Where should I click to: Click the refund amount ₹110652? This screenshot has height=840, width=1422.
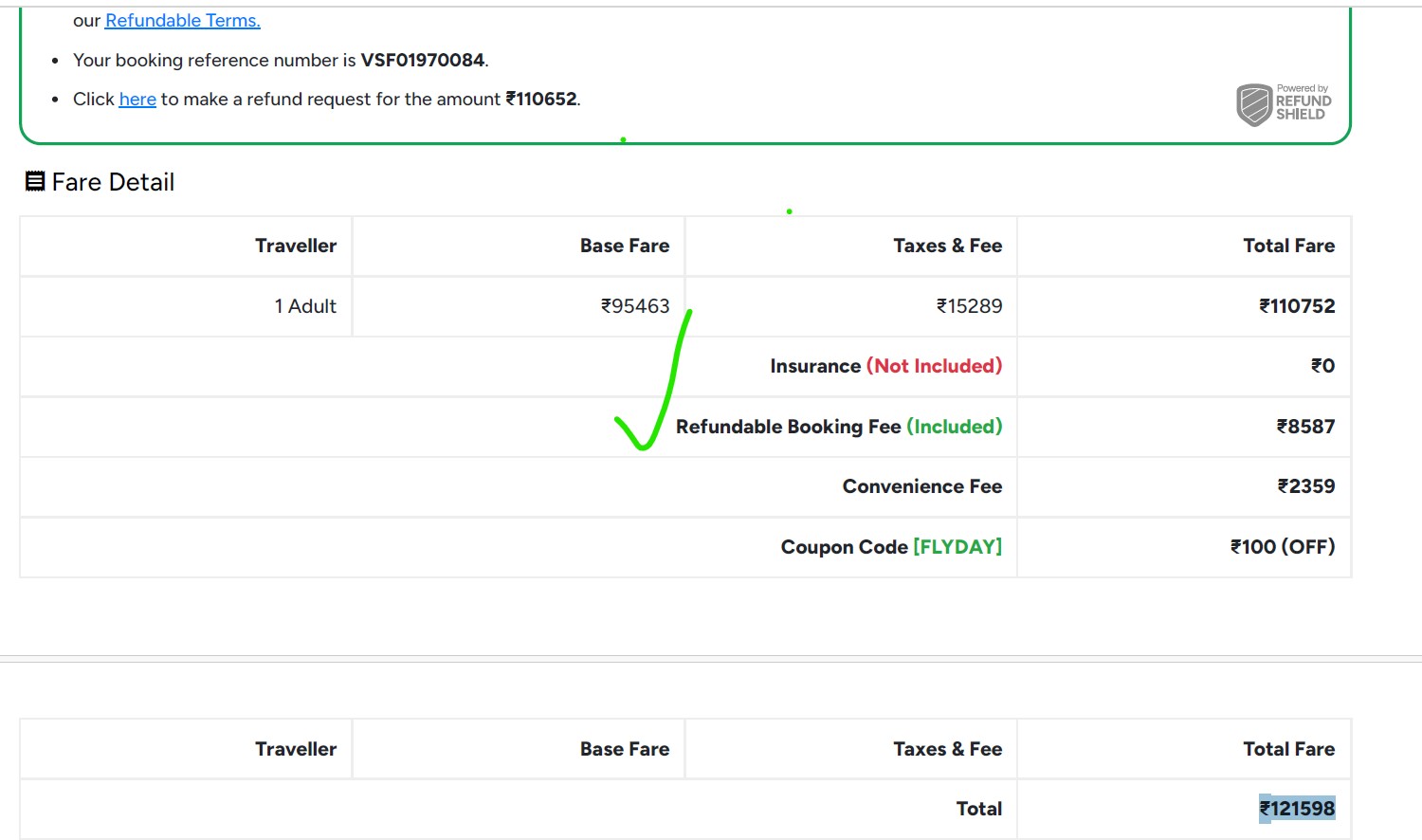coord(541,100)
